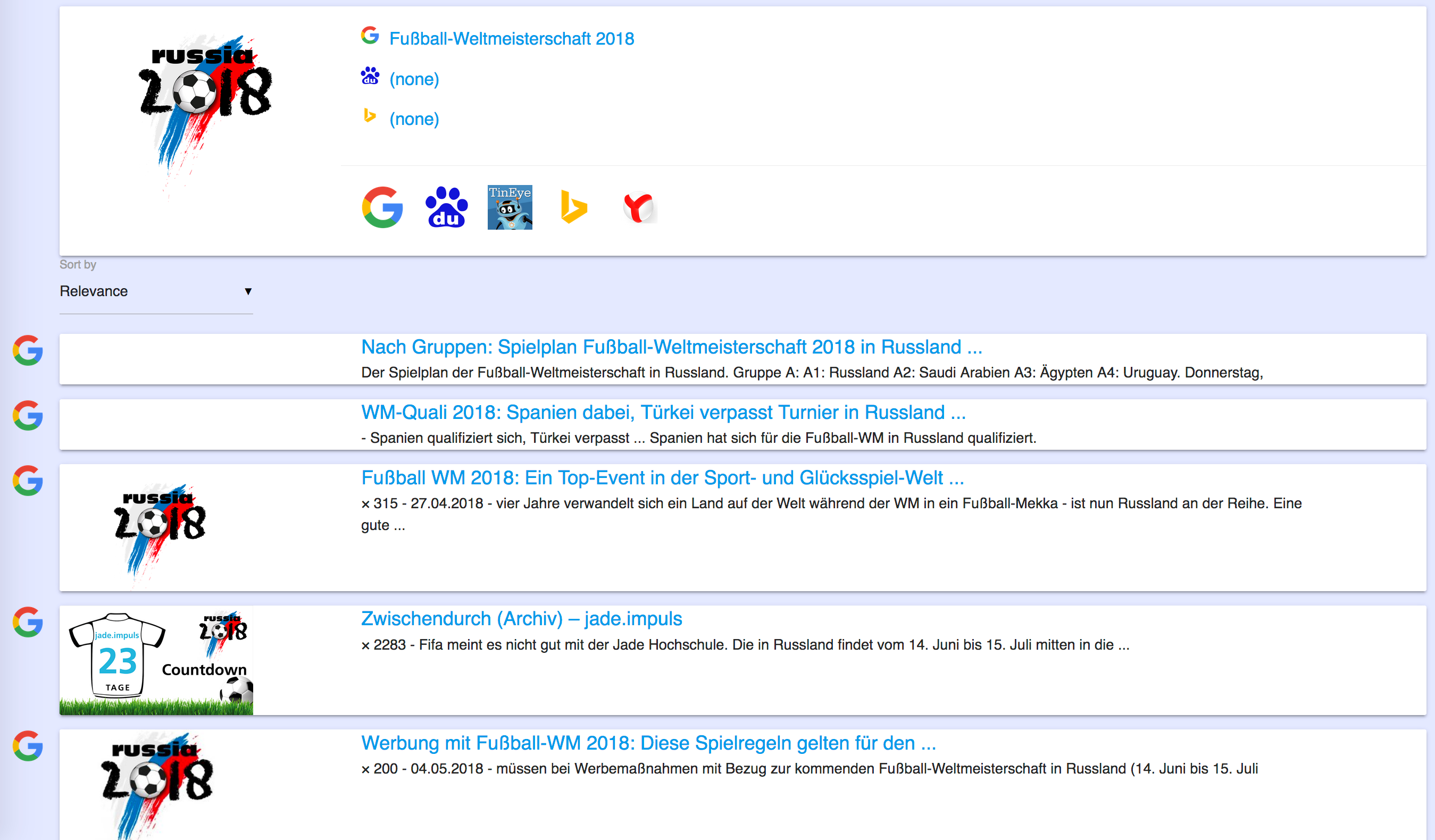Open Fußball-Weltmeisterschaft 2018 guess link
1435x840 pixels.
point(511,39)
